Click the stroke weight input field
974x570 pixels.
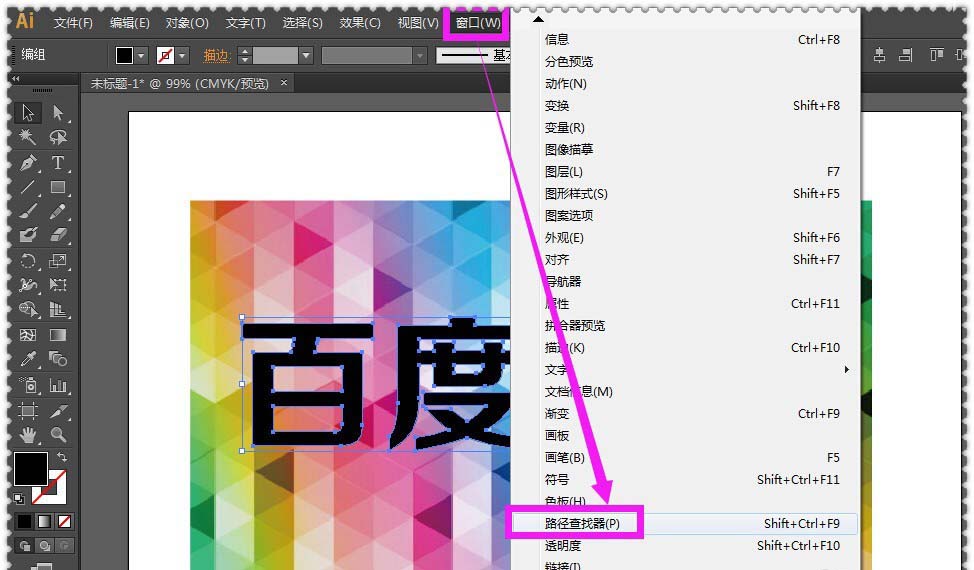click(x=275, y=55)
